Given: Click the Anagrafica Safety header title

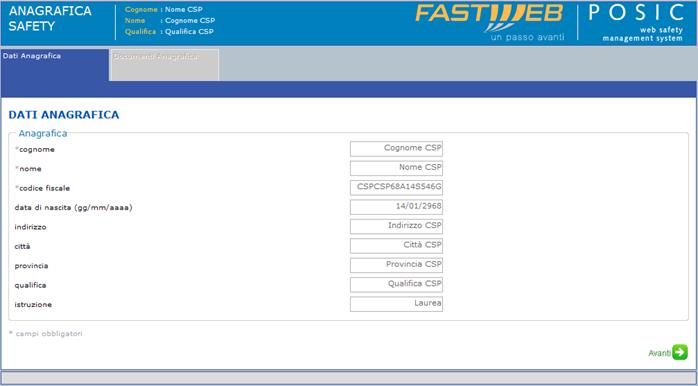Looking at the screenshot, I should (50, 19).
